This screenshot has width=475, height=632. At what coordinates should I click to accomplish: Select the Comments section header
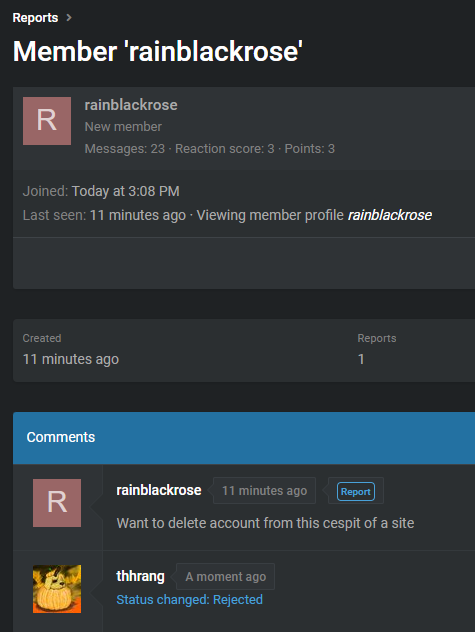(244, 438)
